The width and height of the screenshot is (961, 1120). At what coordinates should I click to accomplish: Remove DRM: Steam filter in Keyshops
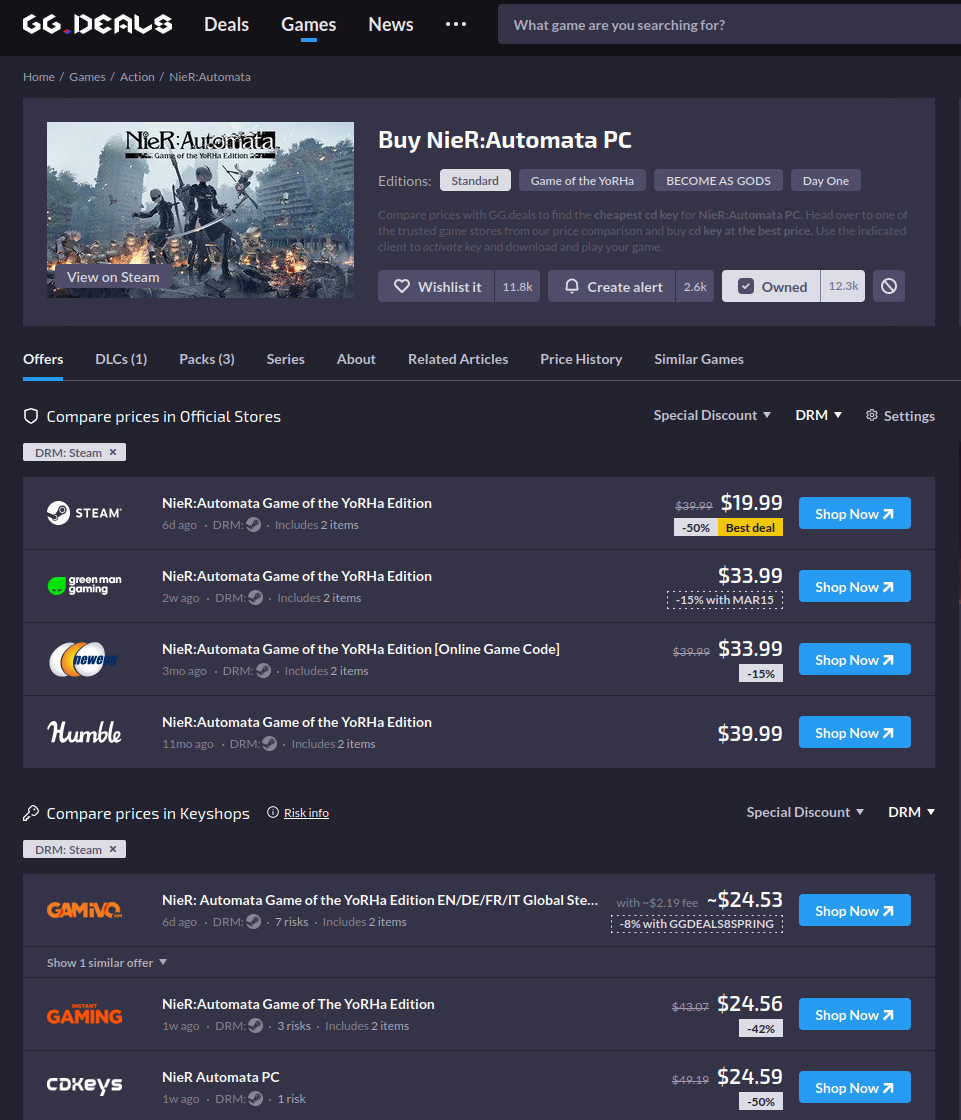point(113,849)
